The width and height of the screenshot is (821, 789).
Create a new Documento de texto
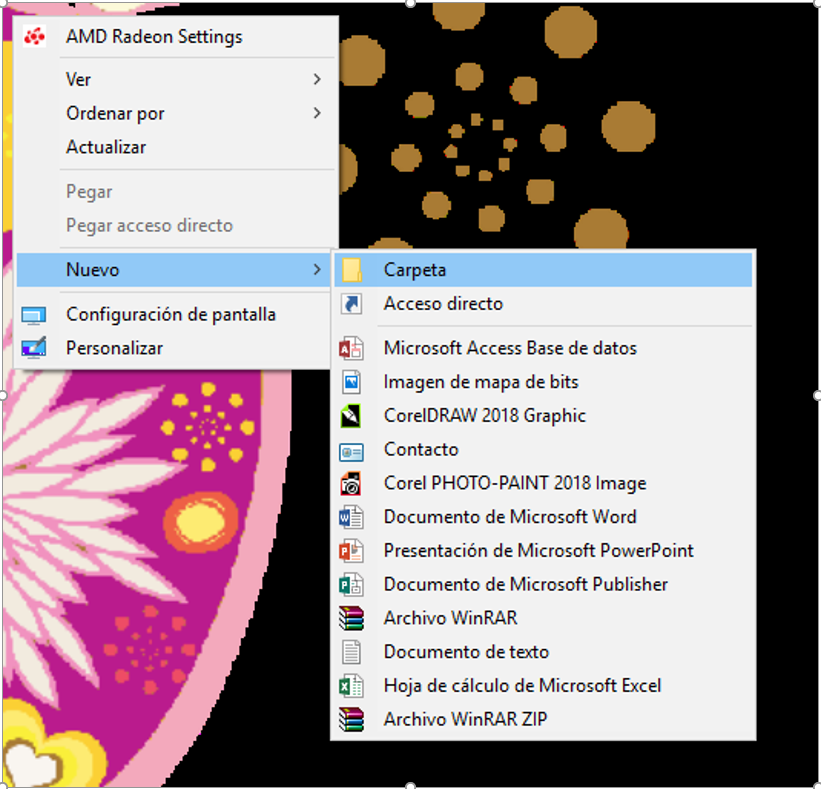[543, 652]
